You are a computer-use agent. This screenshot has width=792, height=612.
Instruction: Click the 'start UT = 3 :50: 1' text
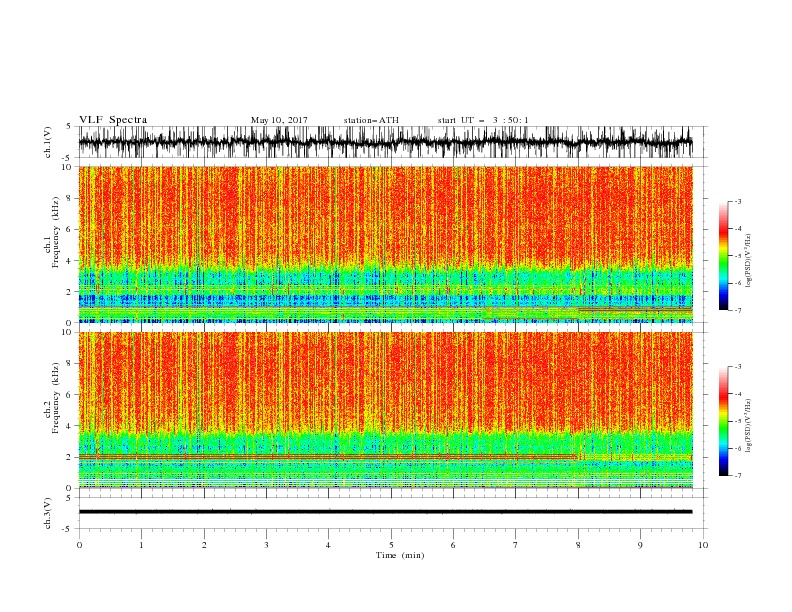tap(483, 120)
